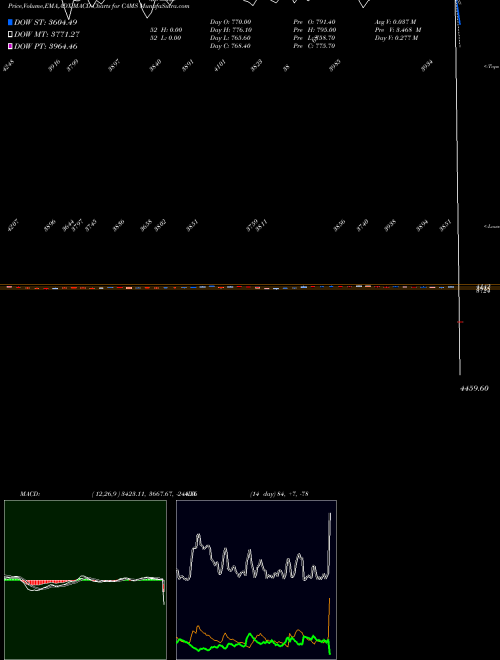Click the Day H: 776.10 value

point(231,30)
